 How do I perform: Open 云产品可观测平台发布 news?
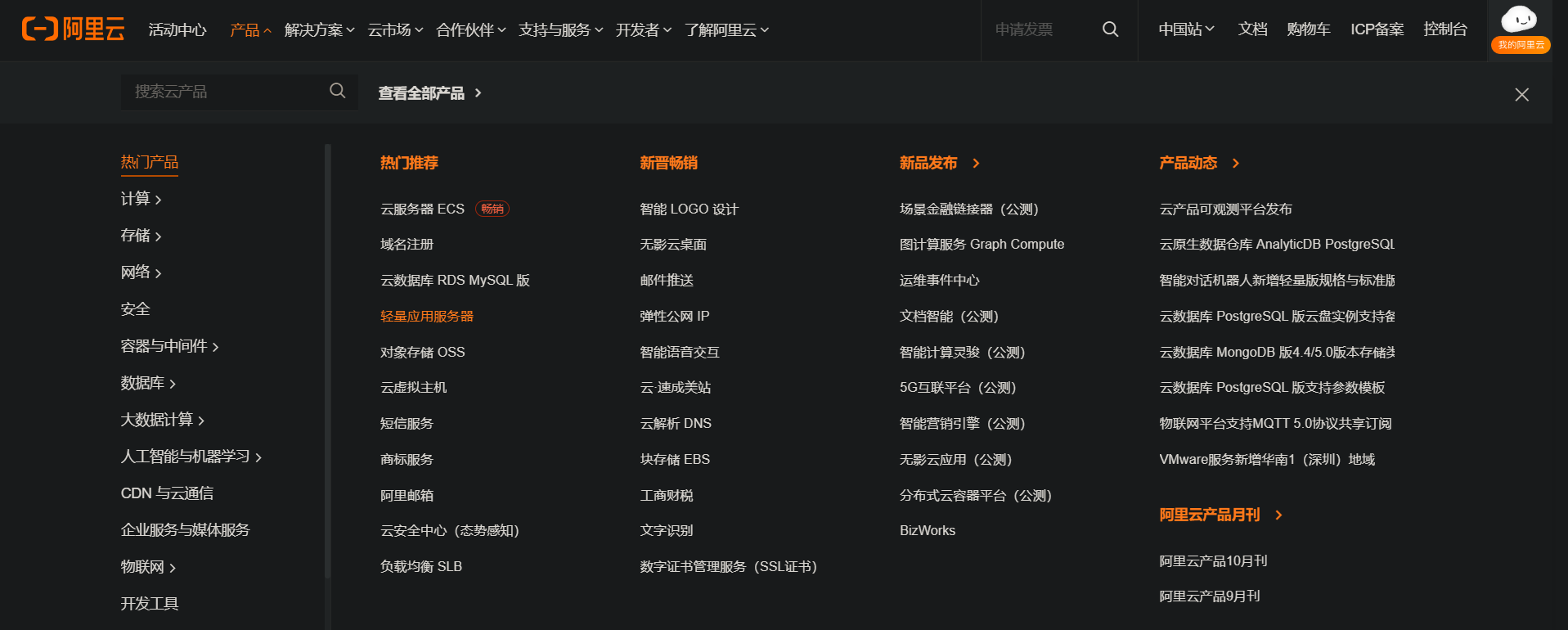click(1225, 209)
